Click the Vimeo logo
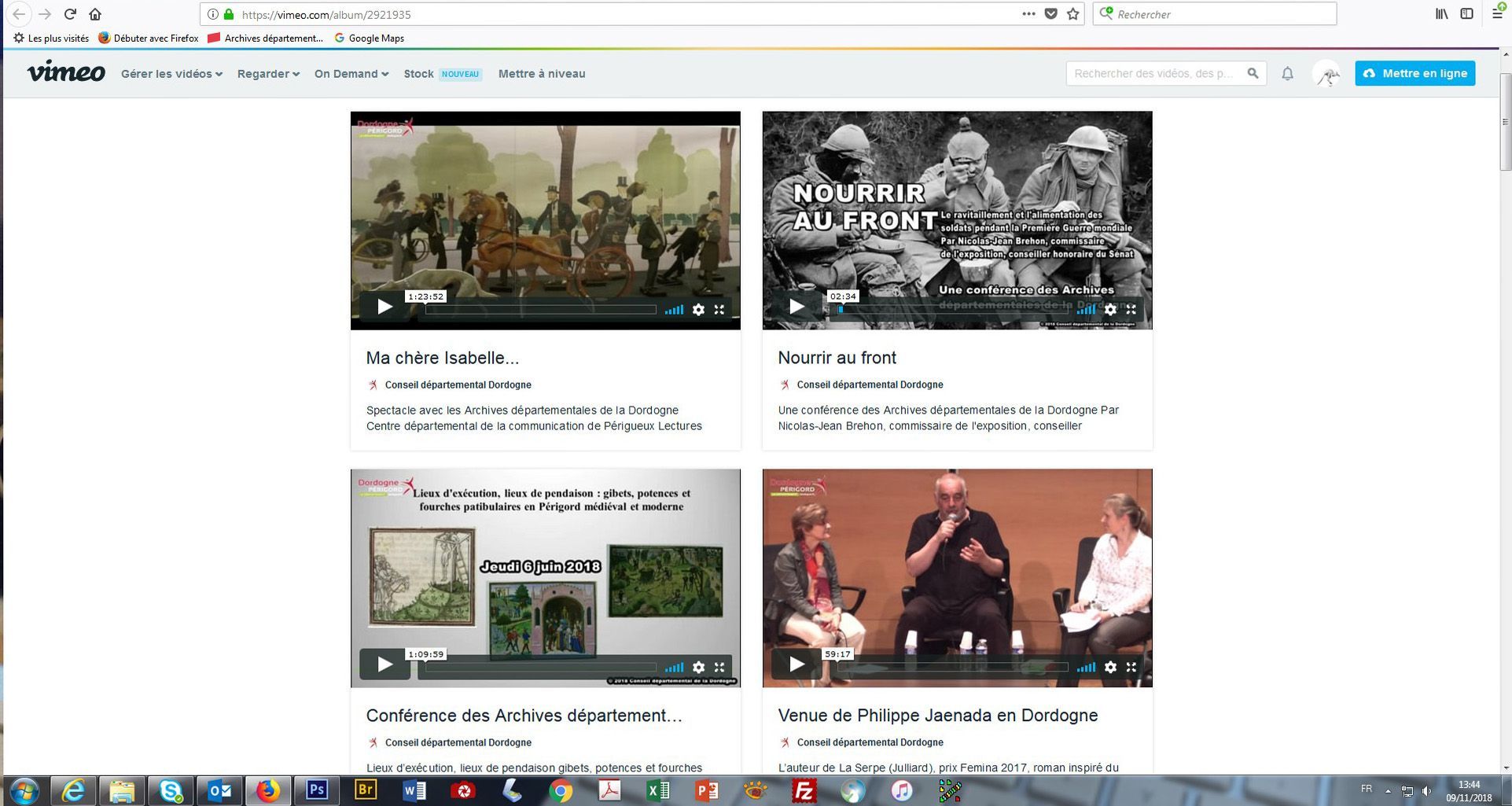Screen dimensions: 1512x806 click(x=66, y=72)
